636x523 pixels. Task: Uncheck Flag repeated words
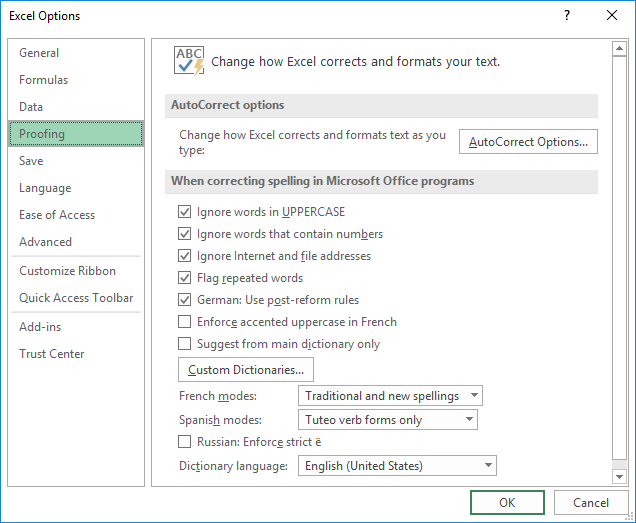coord(185,278)
